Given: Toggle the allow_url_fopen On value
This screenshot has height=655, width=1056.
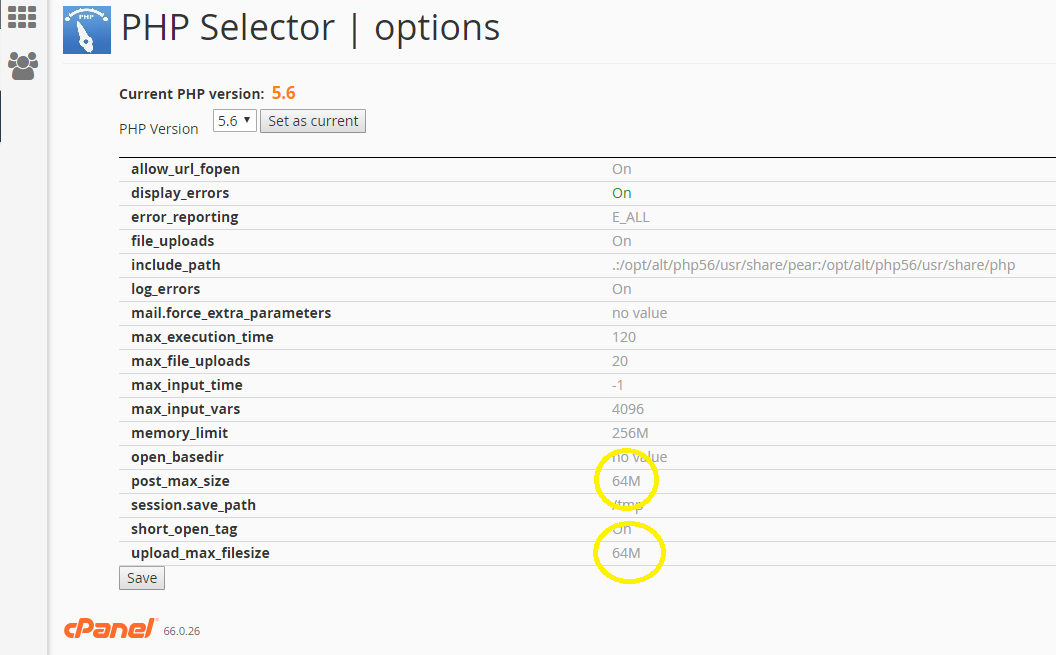Looking at the screenshot, I should tap(621, 169).
